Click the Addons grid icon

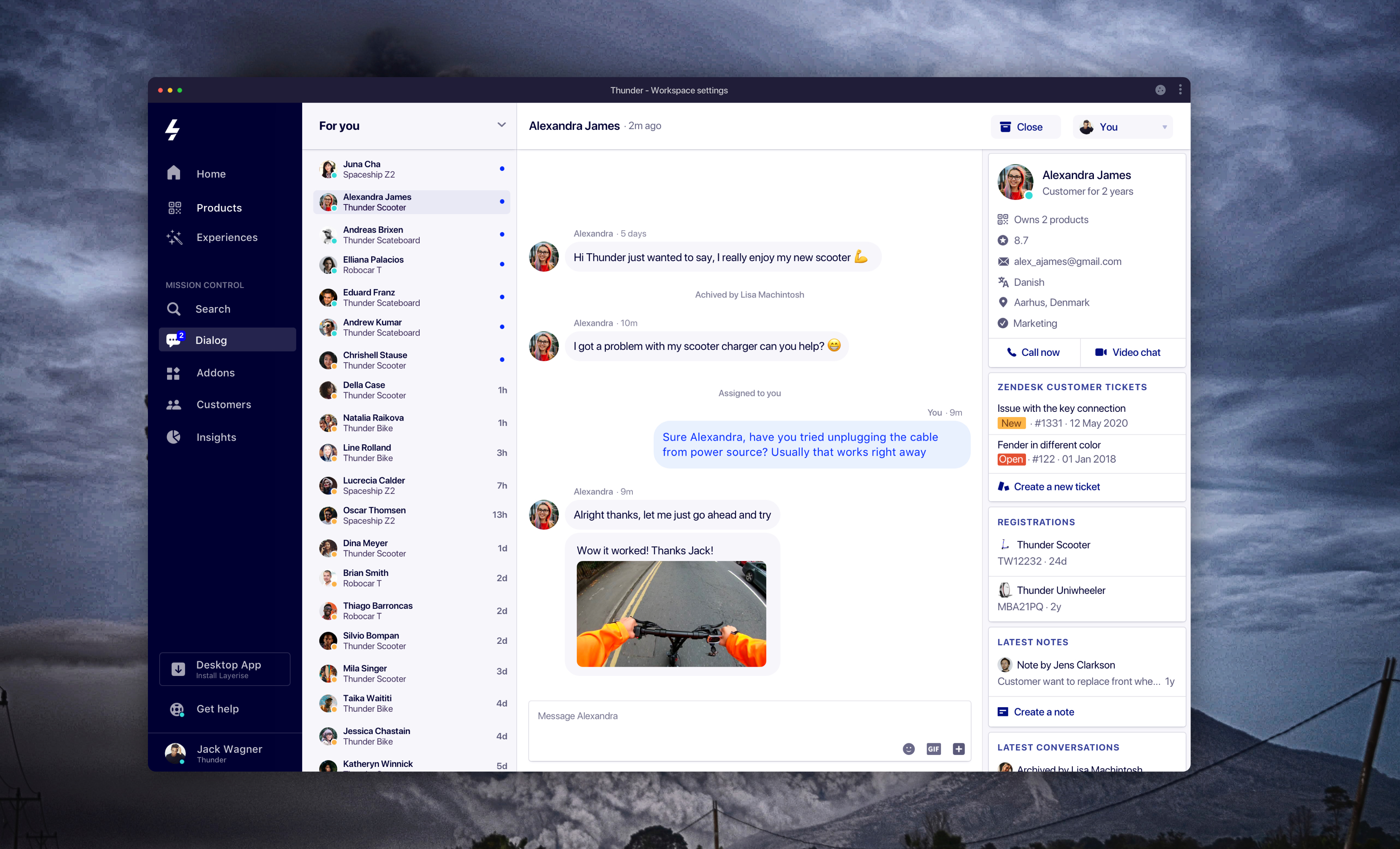point(173,372)
